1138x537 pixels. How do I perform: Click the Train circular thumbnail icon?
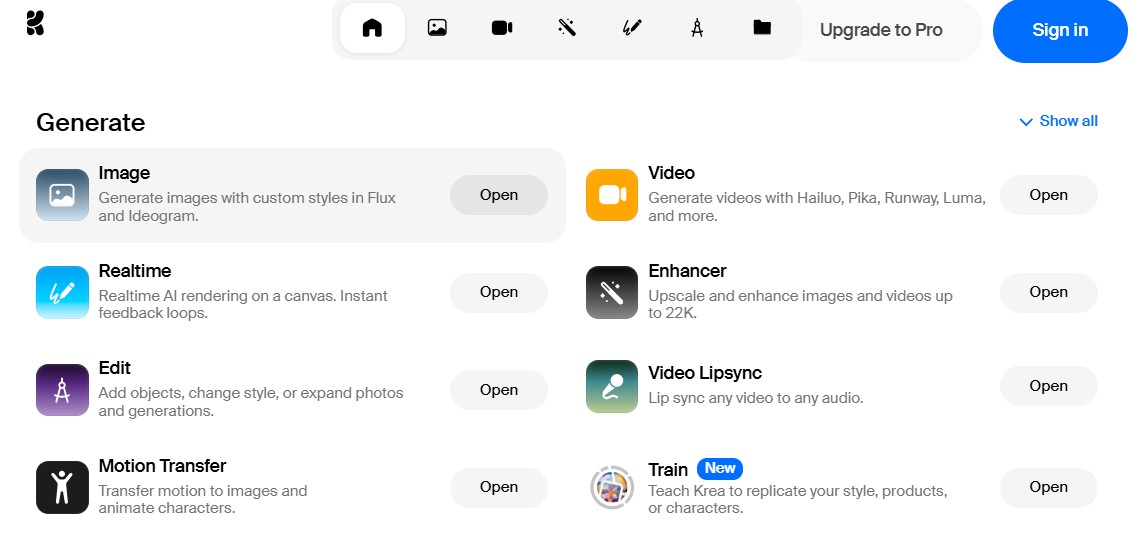[x=611, y=487]
